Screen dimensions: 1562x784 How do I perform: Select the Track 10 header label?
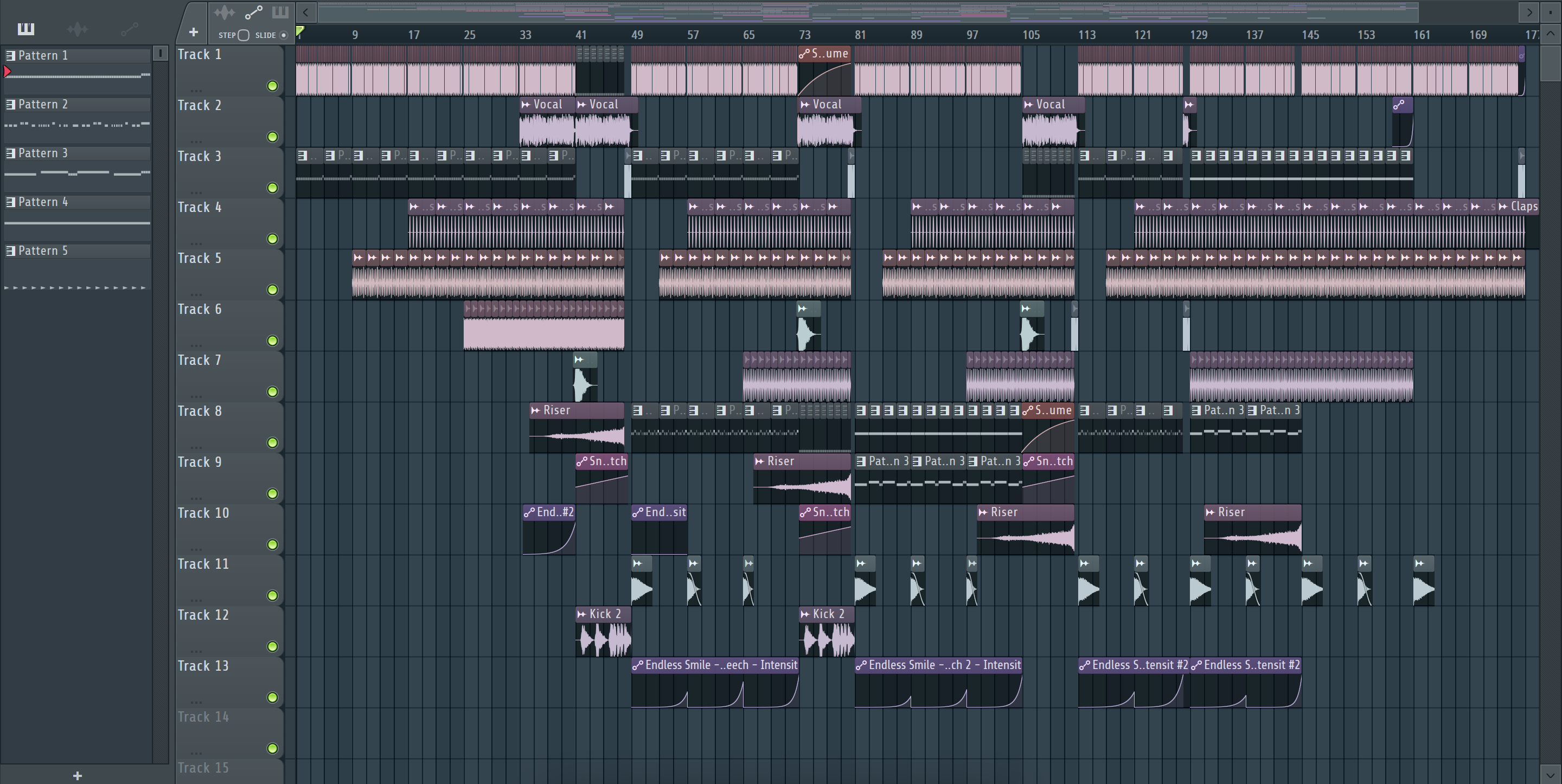[203, 513]
